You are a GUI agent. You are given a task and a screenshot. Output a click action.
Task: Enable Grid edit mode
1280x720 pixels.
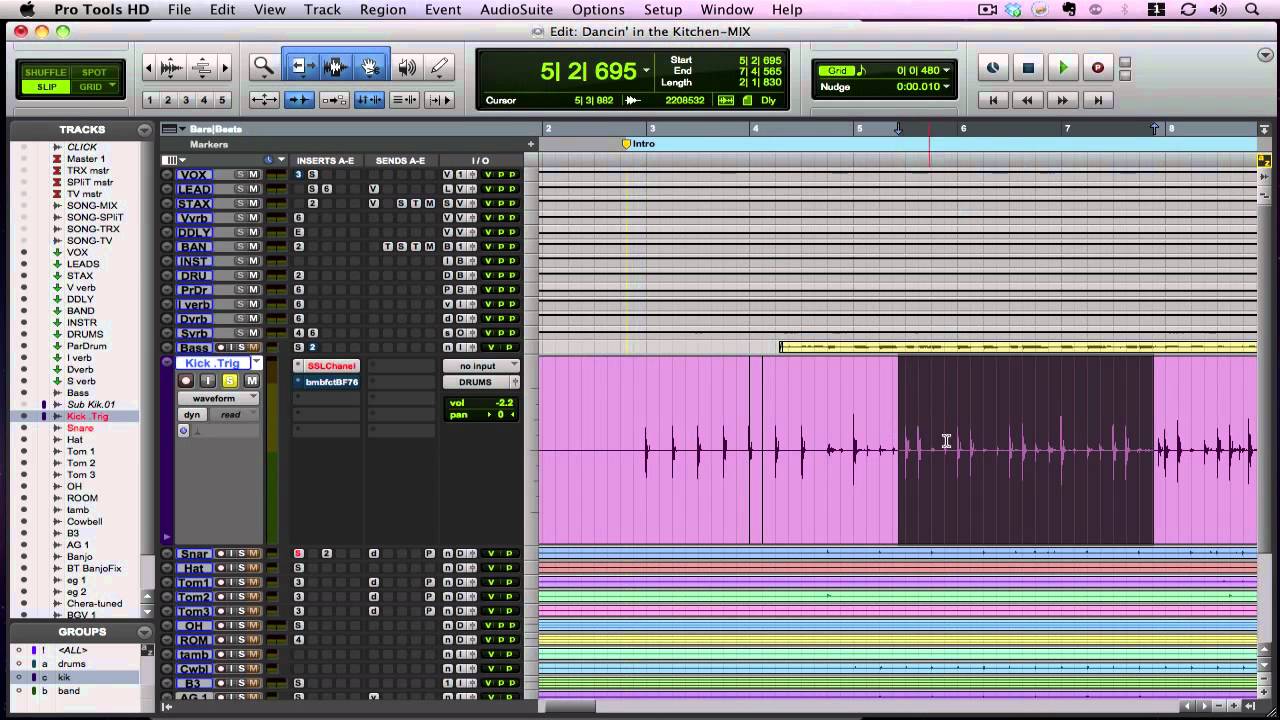tap(94, 87)
